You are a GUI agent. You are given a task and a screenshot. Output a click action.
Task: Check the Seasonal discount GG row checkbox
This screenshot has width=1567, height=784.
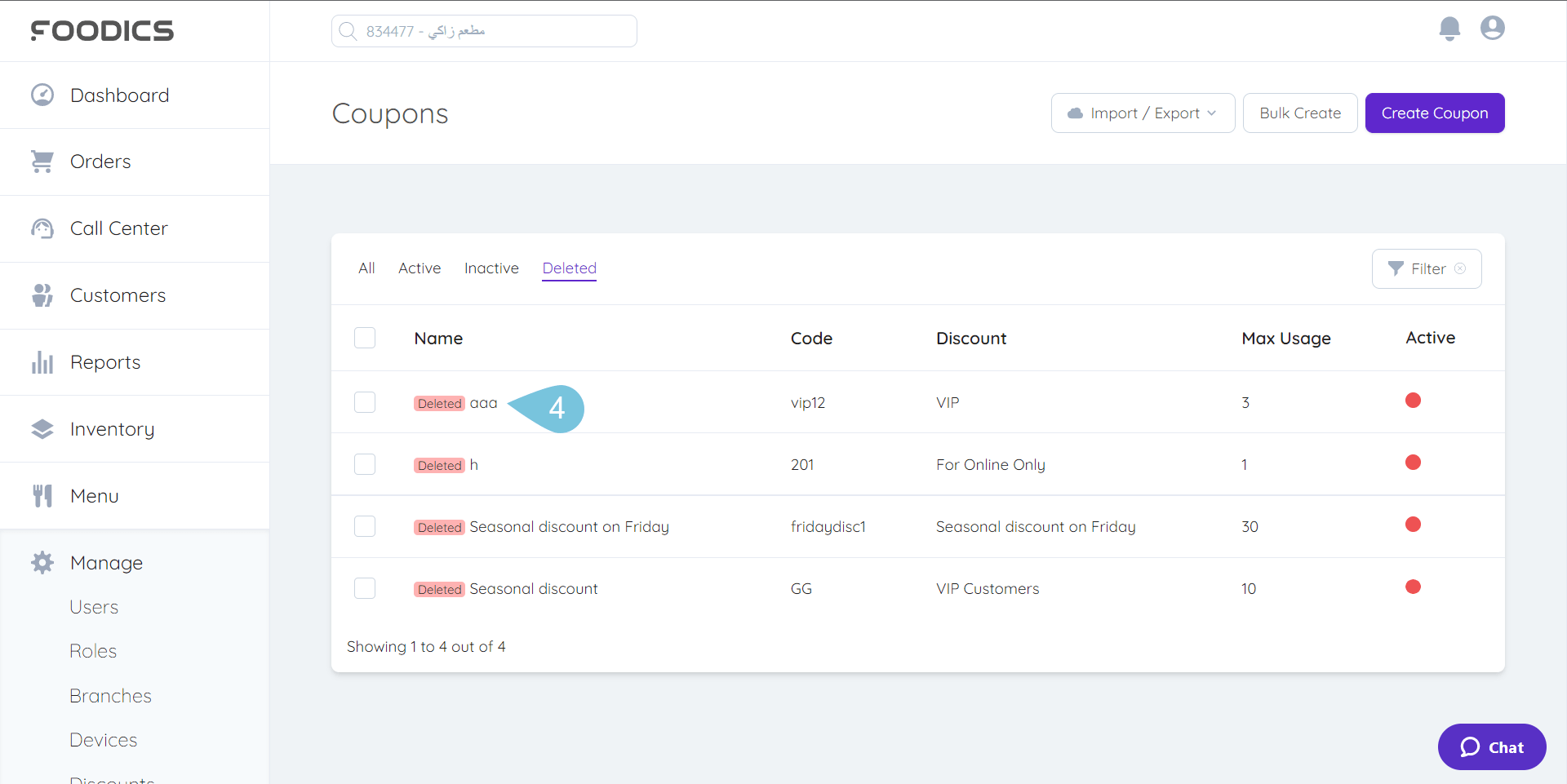(x=365, y=588)
